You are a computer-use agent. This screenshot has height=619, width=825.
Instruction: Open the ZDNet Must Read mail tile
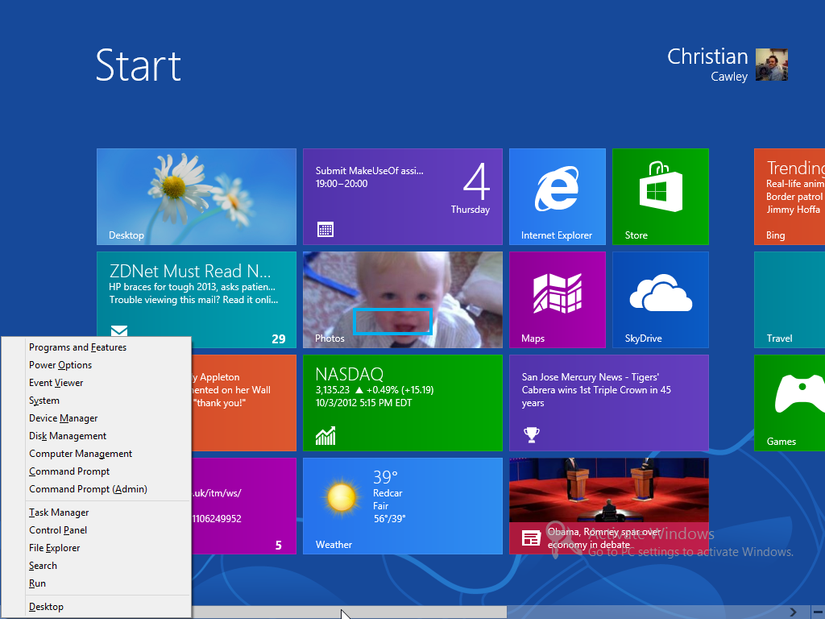[196, 295]
